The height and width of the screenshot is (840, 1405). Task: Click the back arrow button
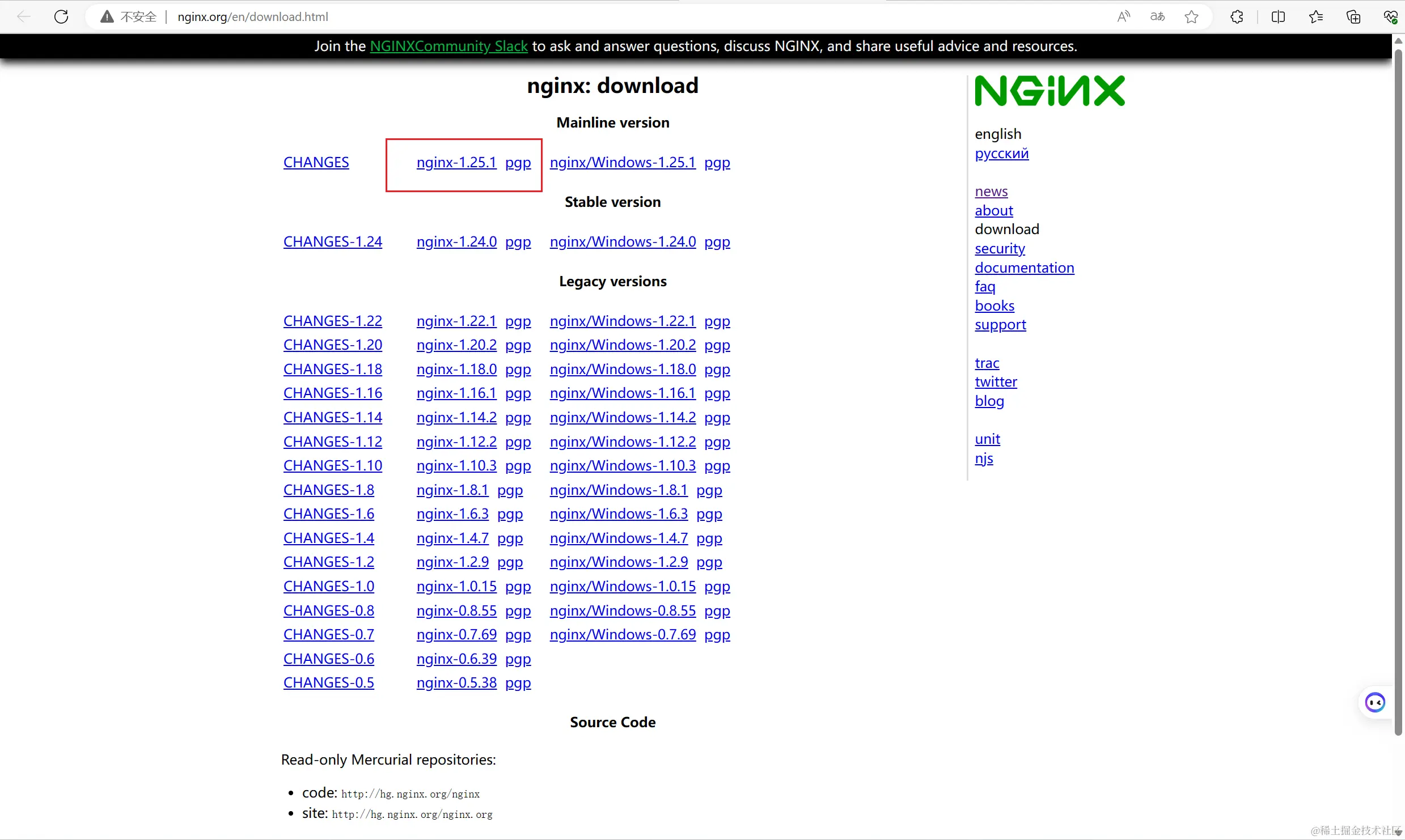coord(24,16)
